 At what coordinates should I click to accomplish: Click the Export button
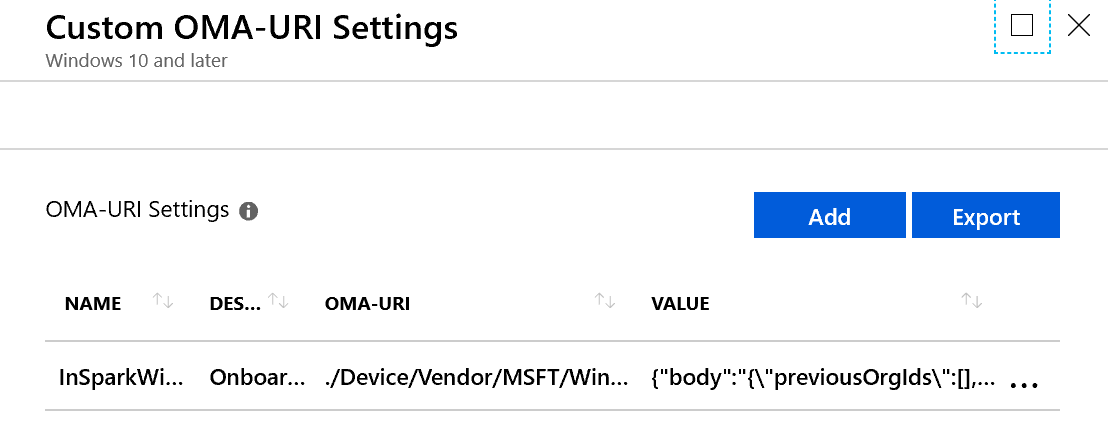(x=985, y=216)
